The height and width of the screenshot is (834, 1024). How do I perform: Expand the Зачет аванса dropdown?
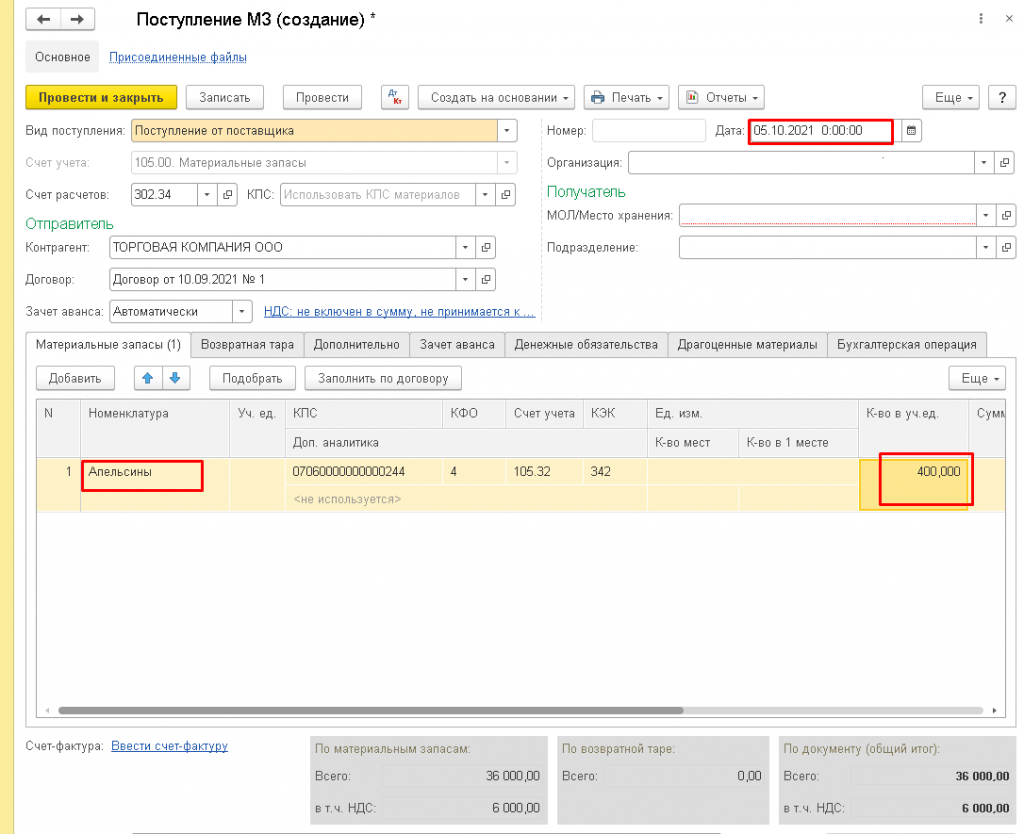(x=242, y=312)
